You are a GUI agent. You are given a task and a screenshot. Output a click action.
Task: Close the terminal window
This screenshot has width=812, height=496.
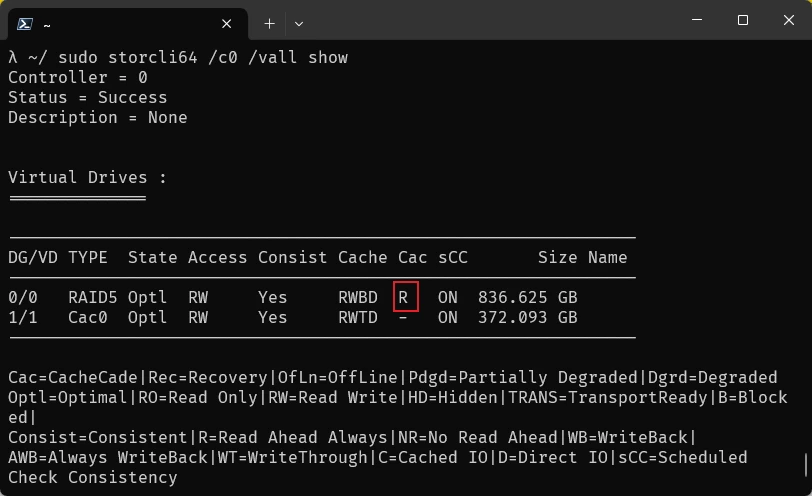pos(788,20)
